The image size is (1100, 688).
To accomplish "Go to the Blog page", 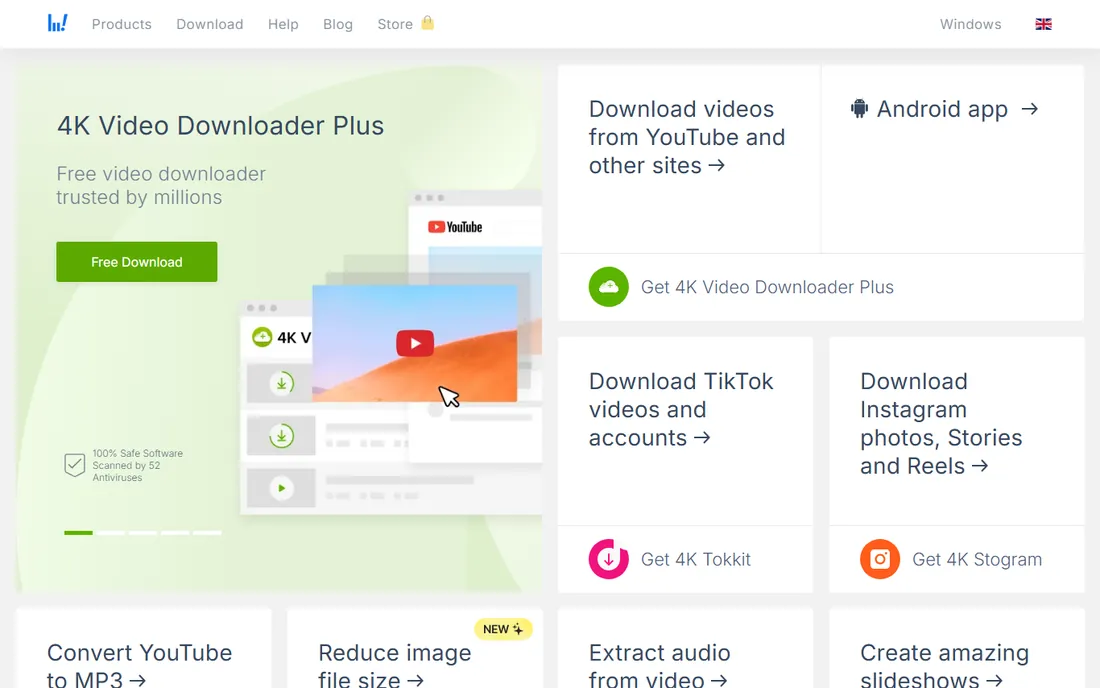I will pos(337,24).
